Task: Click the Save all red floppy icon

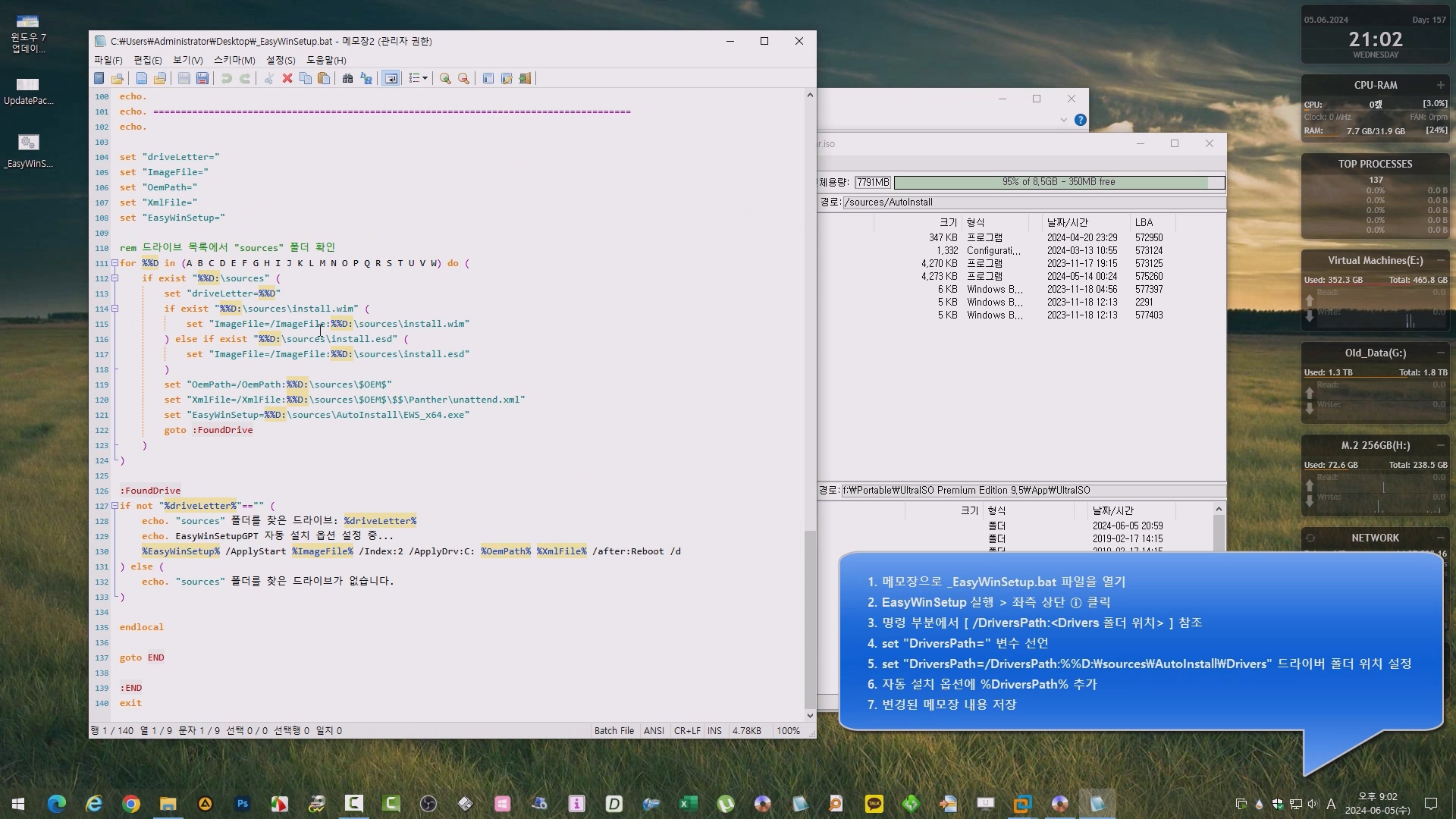Action: [x=202, y=78]
